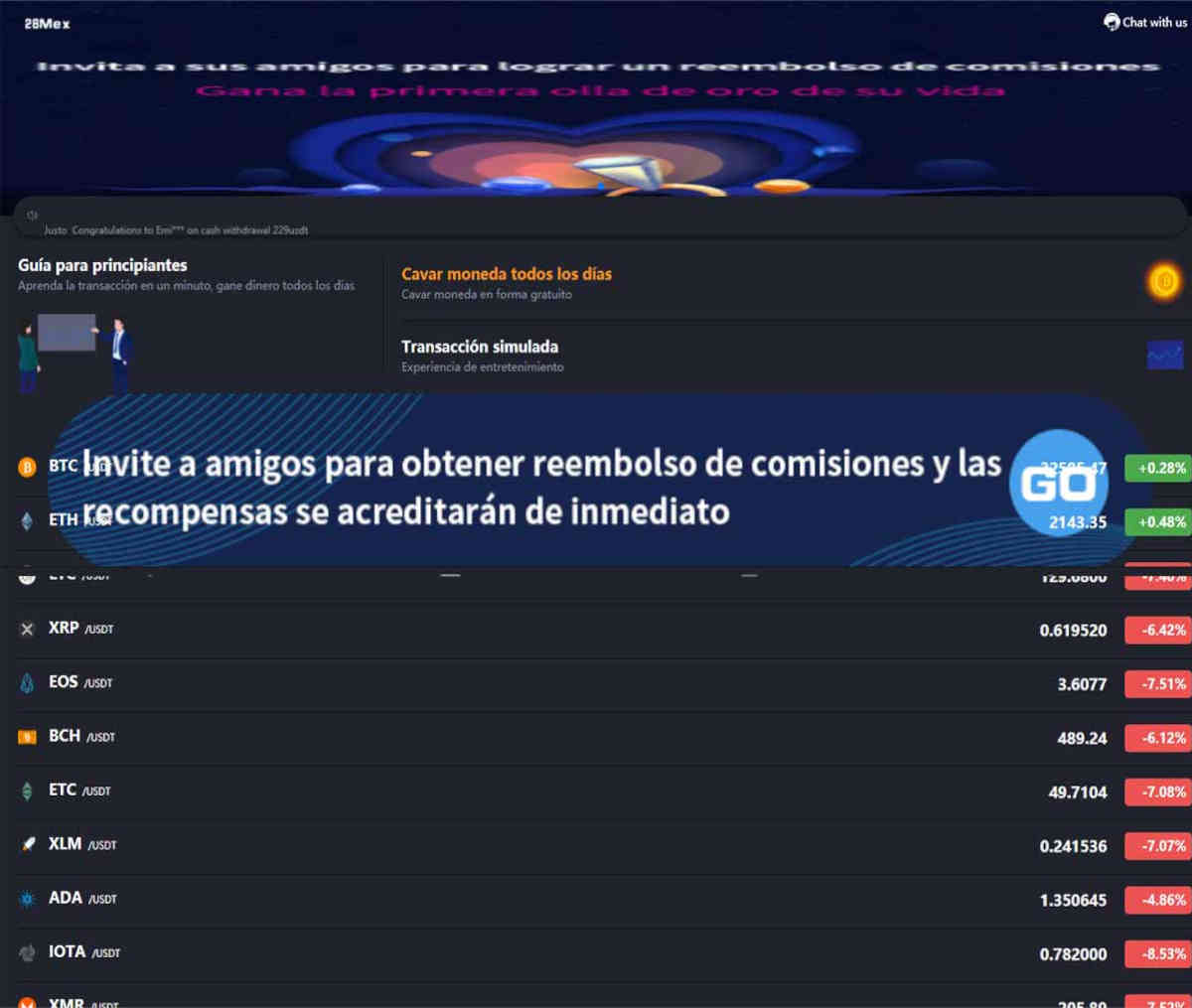This screenshot has height=1008, width=1192.
Task: Click the IOTA coin icon
Action: click(28, 952)
